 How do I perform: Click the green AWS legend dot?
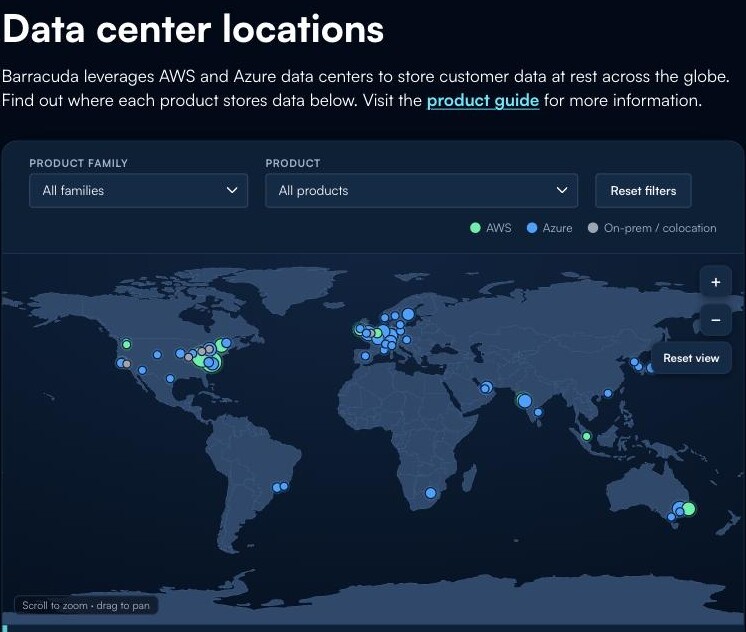coord(475,228)
